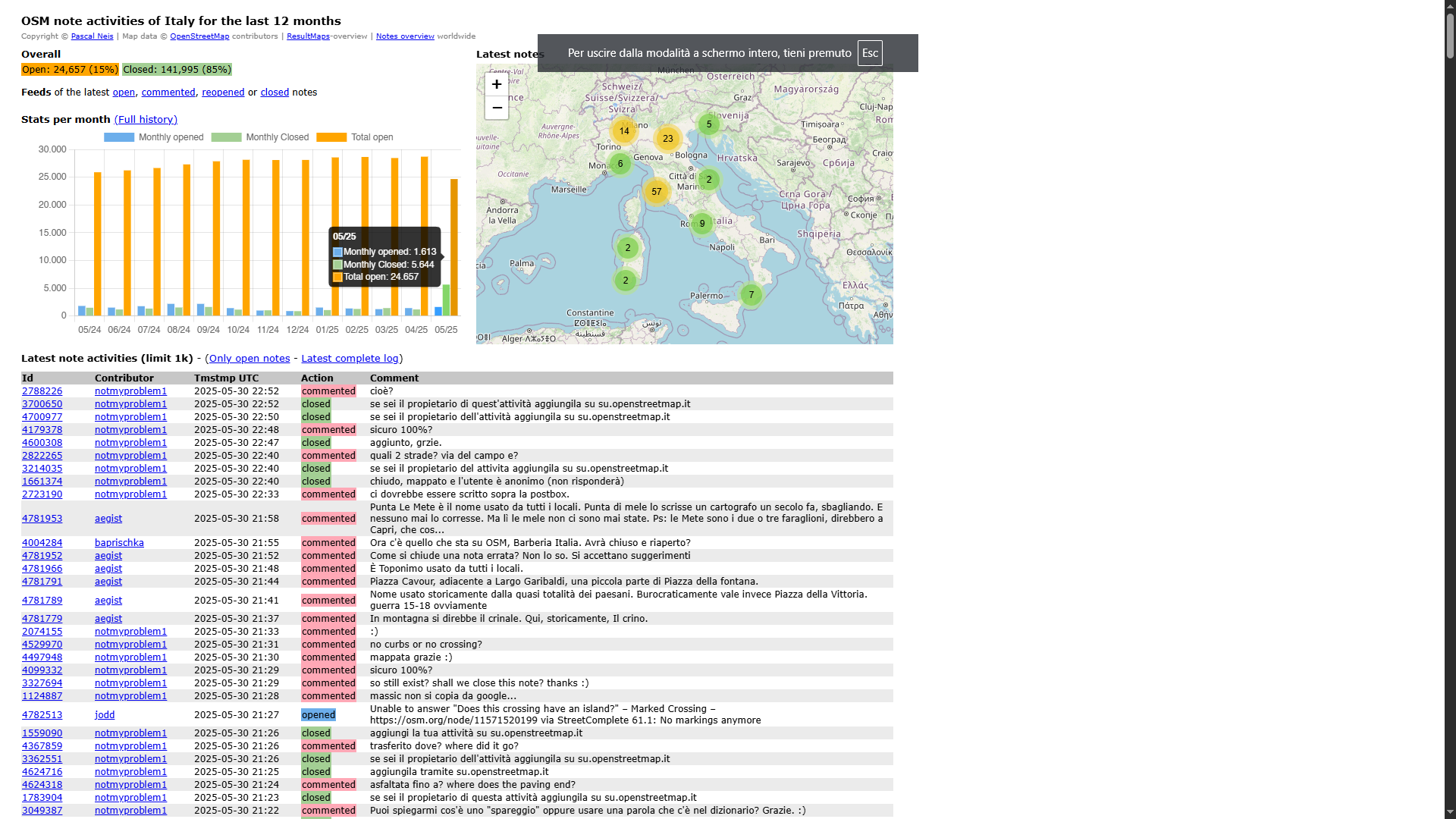The image size is (1456, 819).
Task: Open notmyproblem1 link in row 4179378
Action: (130, 430)
